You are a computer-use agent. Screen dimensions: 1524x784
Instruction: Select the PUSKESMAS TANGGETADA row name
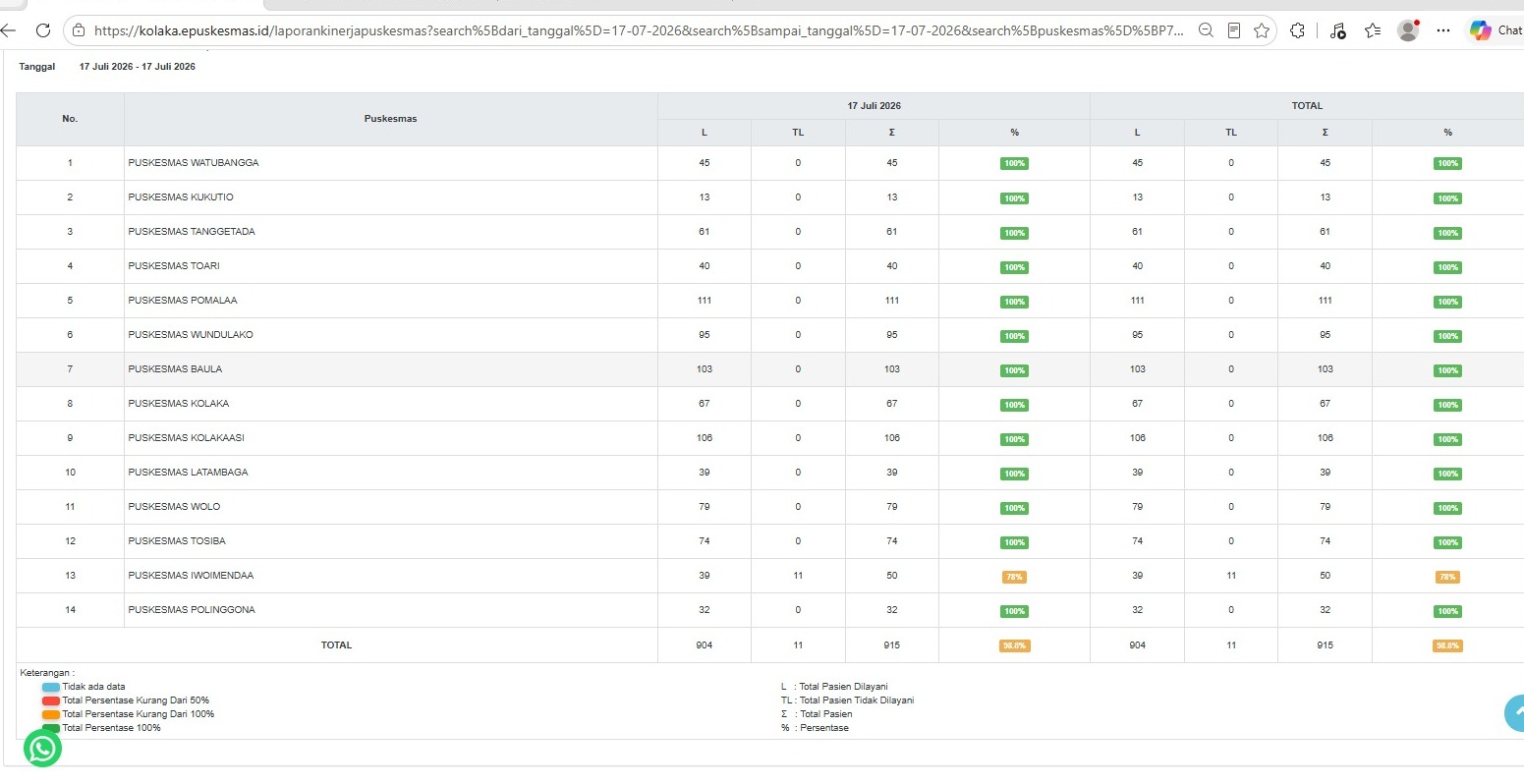coord(192,232)
